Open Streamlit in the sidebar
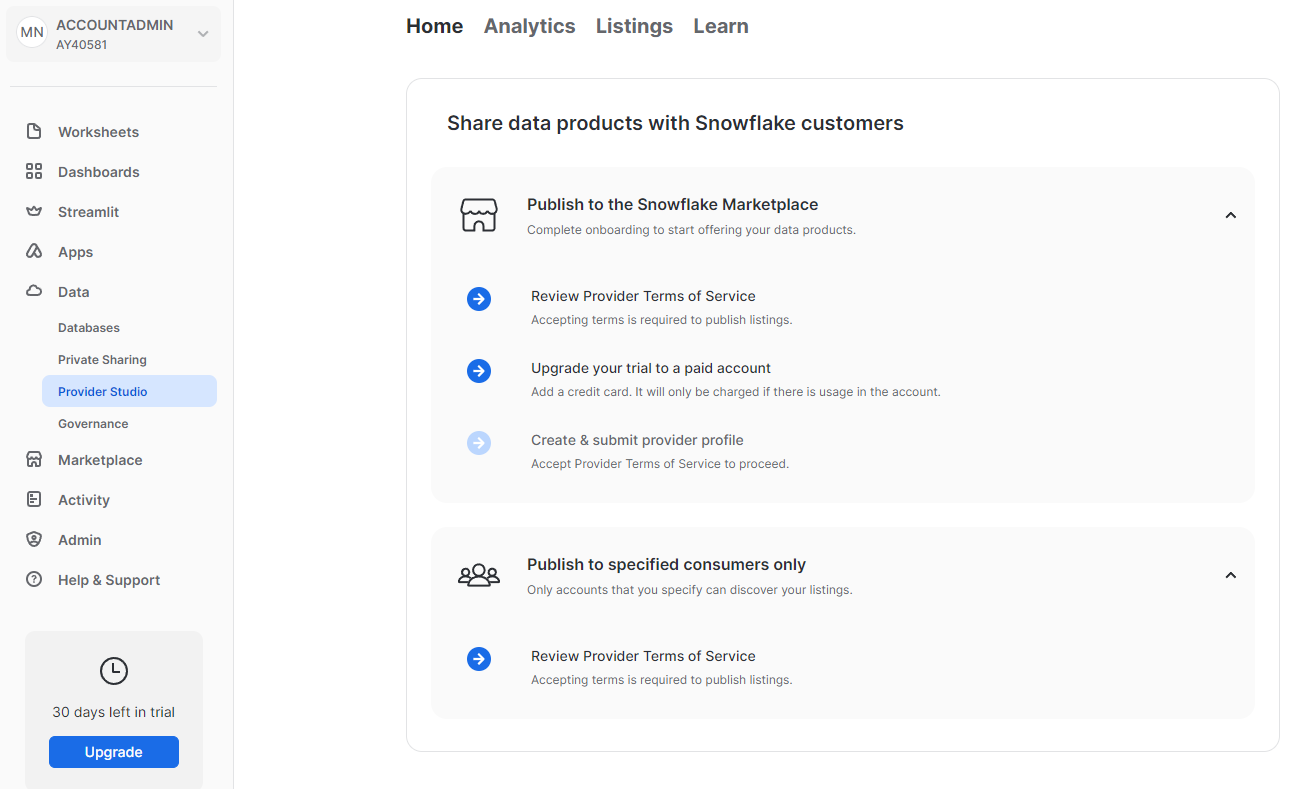The image size is (1298, 789). [x=88, y=212]
